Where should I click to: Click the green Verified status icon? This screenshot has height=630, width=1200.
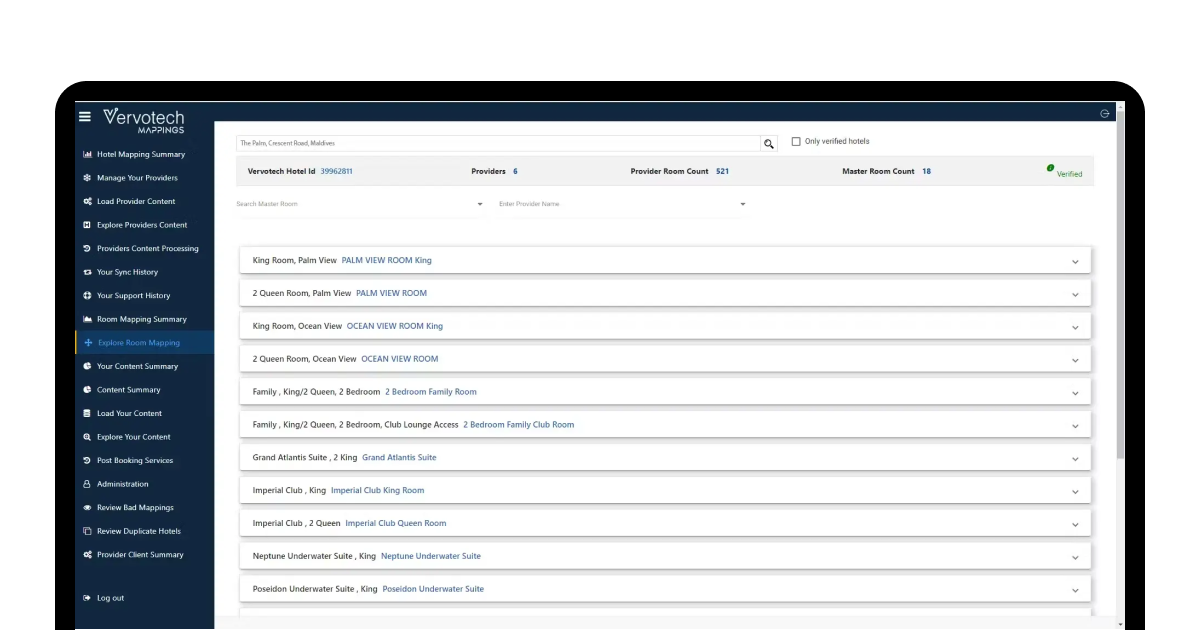click(1050, 168)
